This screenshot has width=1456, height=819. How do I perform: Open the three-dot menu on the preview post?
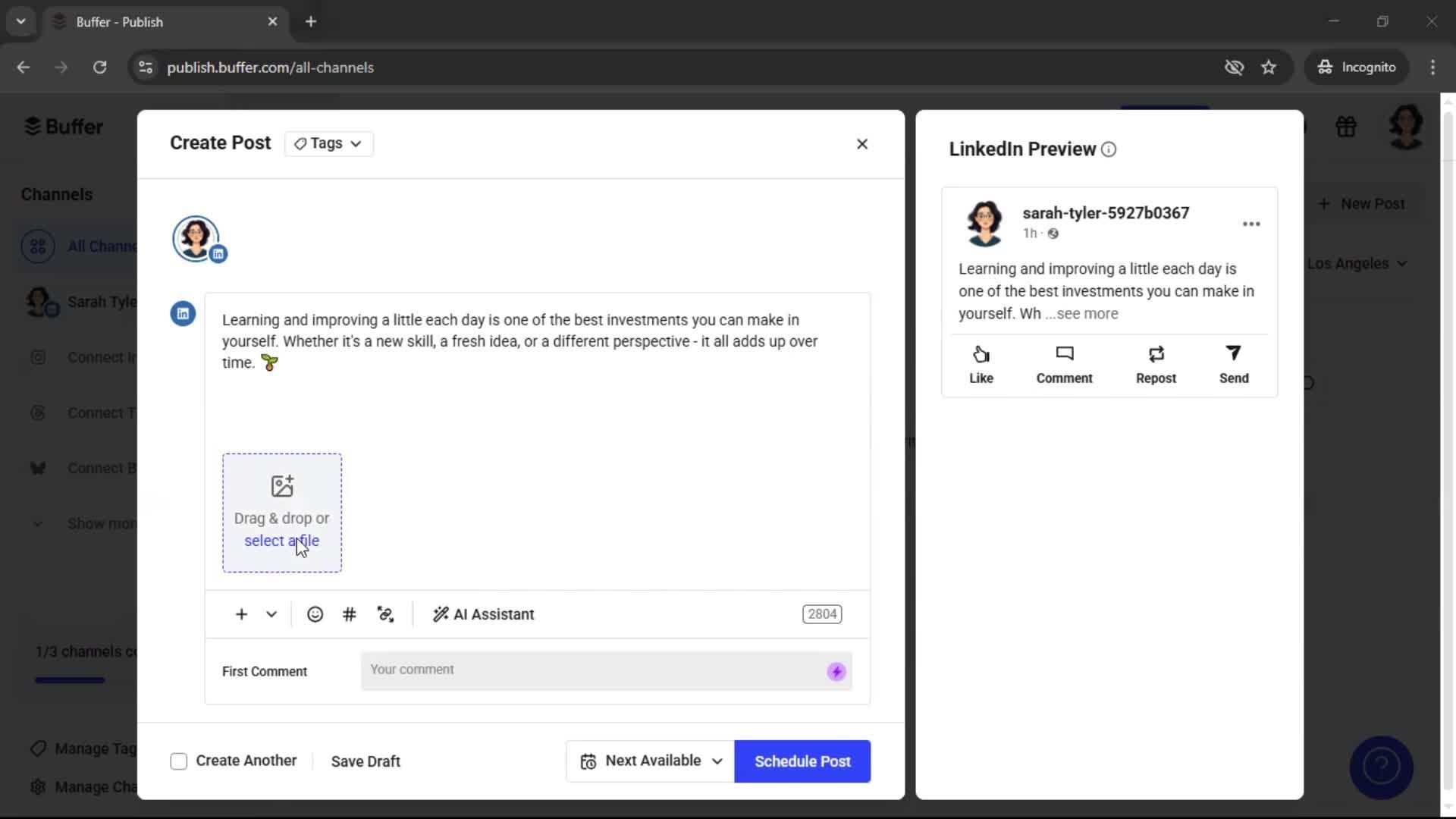(1250, 224)
